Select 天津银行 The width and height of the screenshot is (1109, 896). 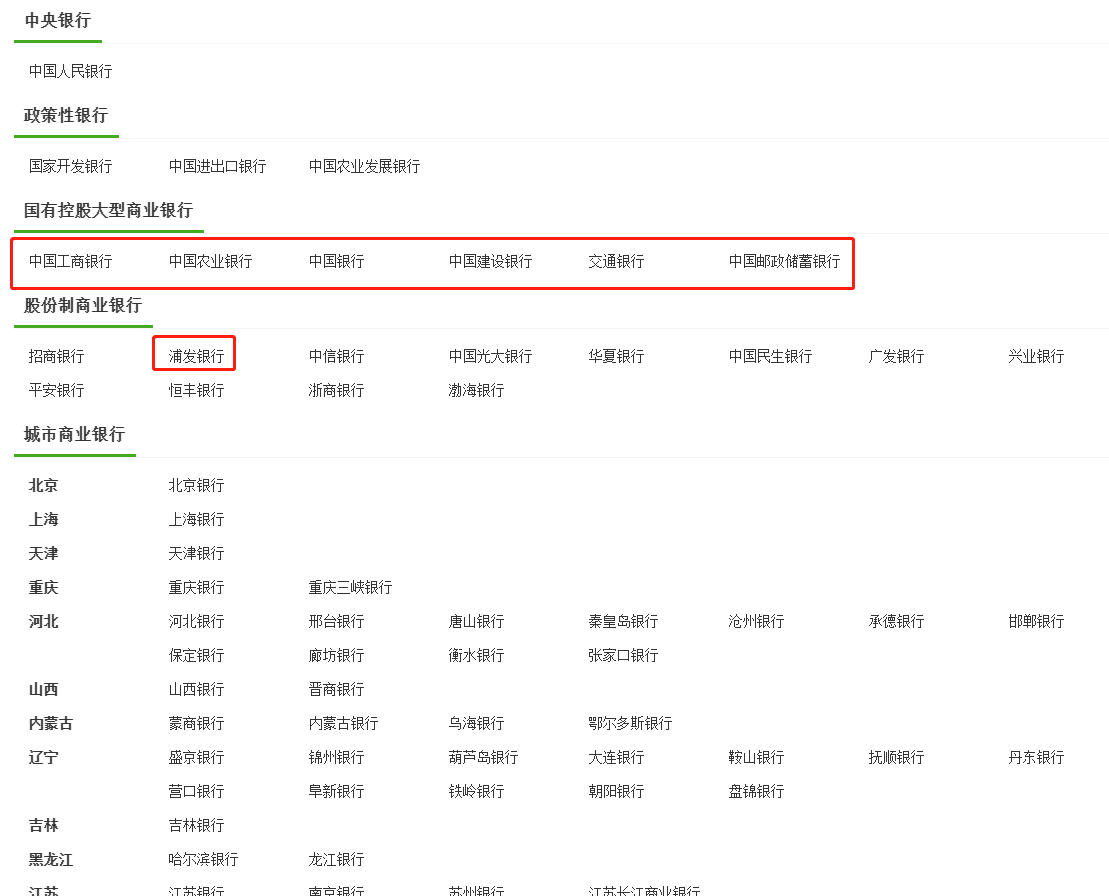196,554
